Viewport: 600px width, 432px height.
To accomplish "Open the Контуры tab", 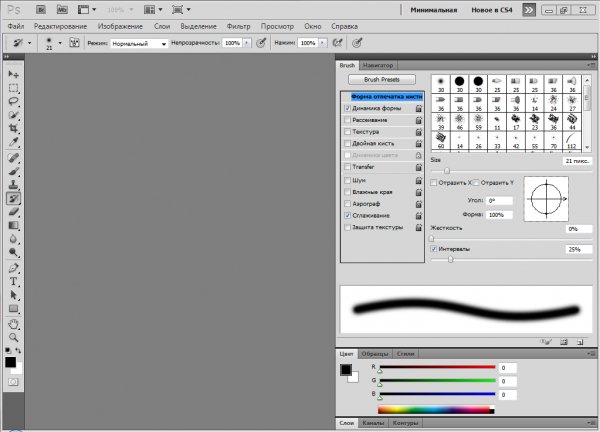I will click(405, 423).
